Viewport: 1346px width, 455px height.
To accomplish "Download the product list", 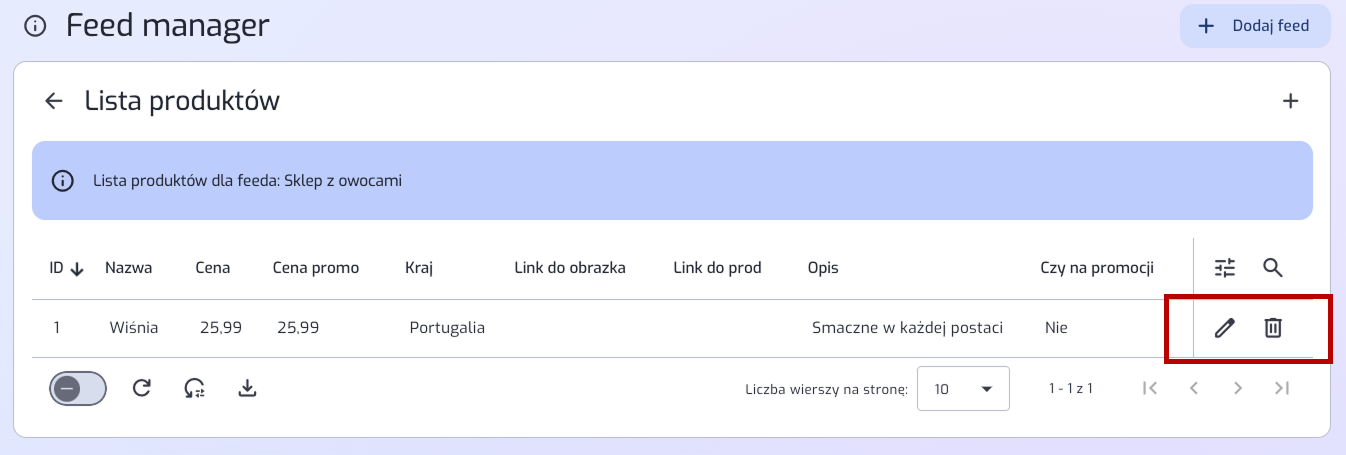I will point(248,388).
